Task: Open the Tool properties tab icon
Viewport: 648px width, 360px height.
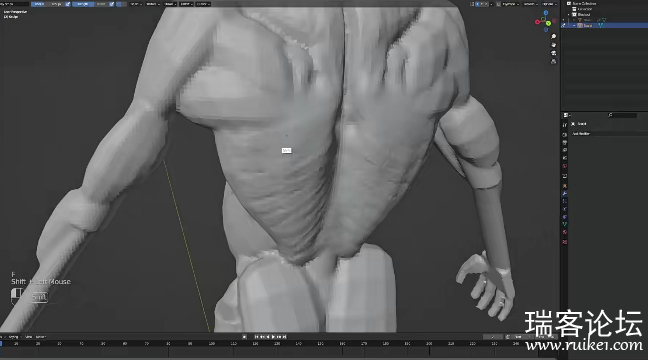Action: click(x=565, y=124)
